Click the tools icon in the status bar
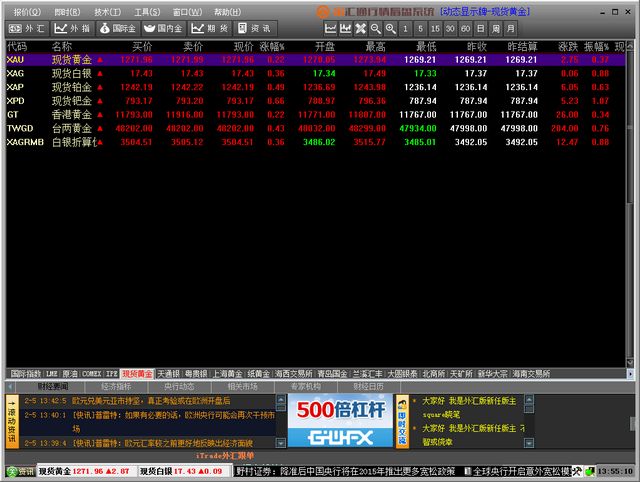Viewport: 640px width, 482px height. coord(577,471)
